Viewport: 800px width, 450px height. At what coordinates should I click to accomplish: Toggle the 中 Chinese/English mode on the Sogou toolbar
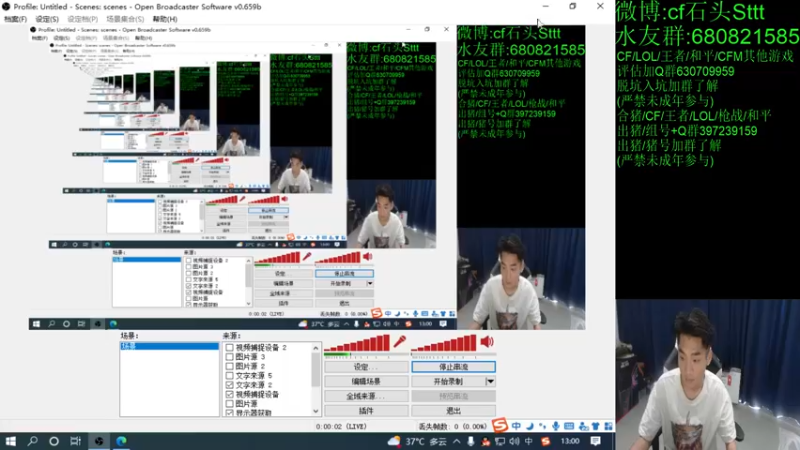[516, 426]
